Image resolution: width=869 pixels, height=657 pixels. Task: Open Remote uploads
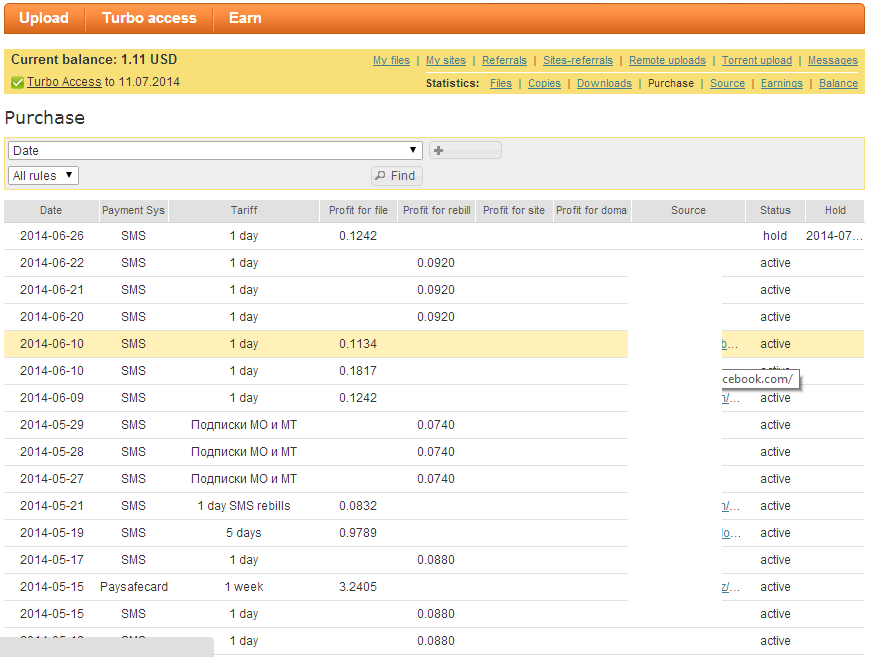pyautogui.click(x=667, y=60)
